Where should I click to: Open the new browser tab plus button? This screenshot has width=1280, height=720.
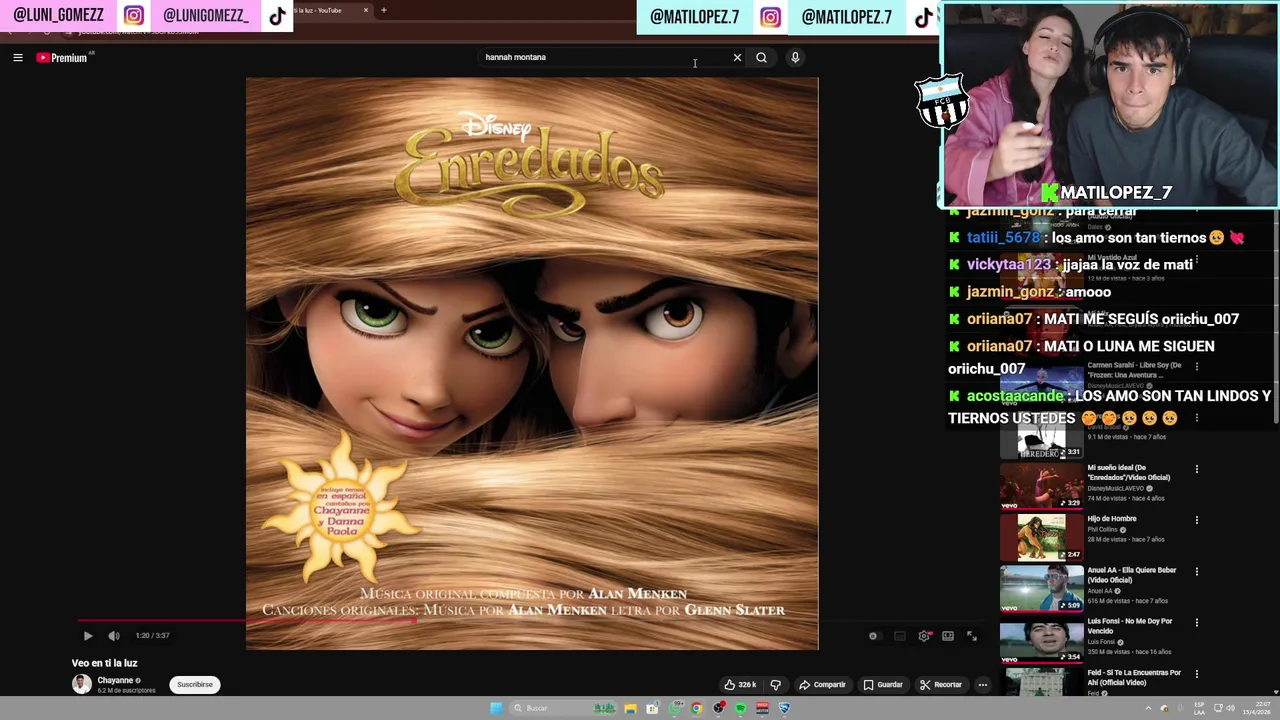pos(383,10)
